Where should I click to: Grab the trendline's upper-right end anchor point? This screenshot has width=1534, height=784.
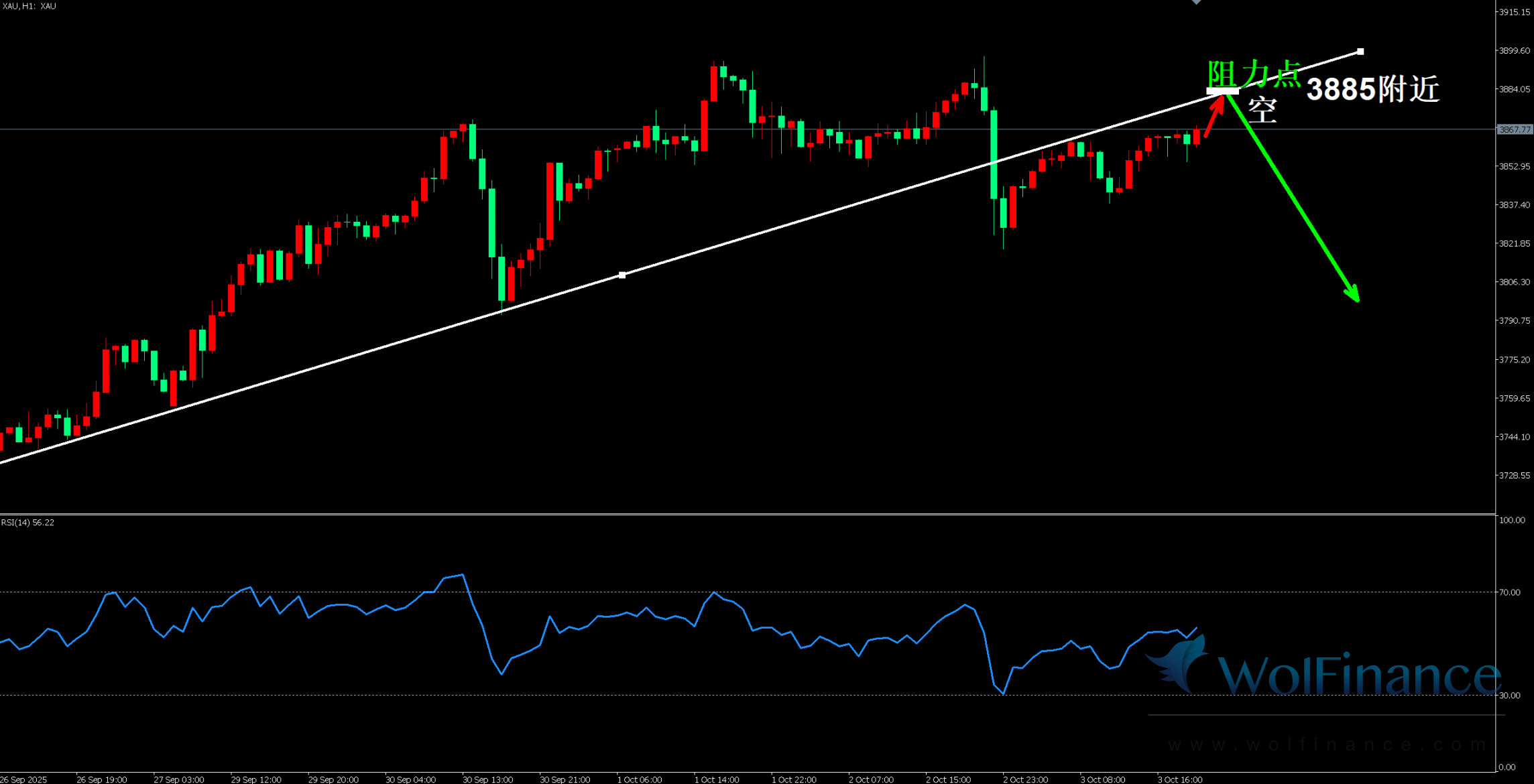coord(1360,52)
